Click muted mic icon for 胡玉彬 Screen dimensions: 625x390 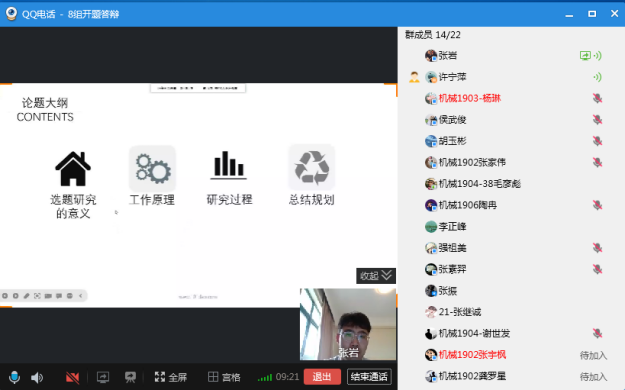(597, 141)
